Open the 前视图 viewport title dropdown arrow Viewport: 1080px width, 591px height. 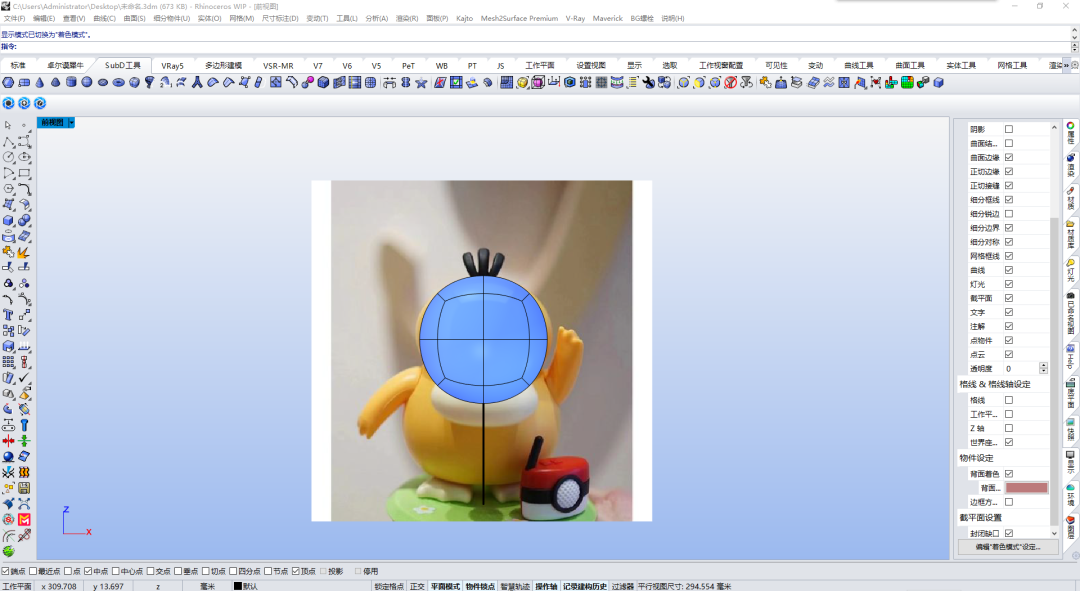[x=71, y=123]
